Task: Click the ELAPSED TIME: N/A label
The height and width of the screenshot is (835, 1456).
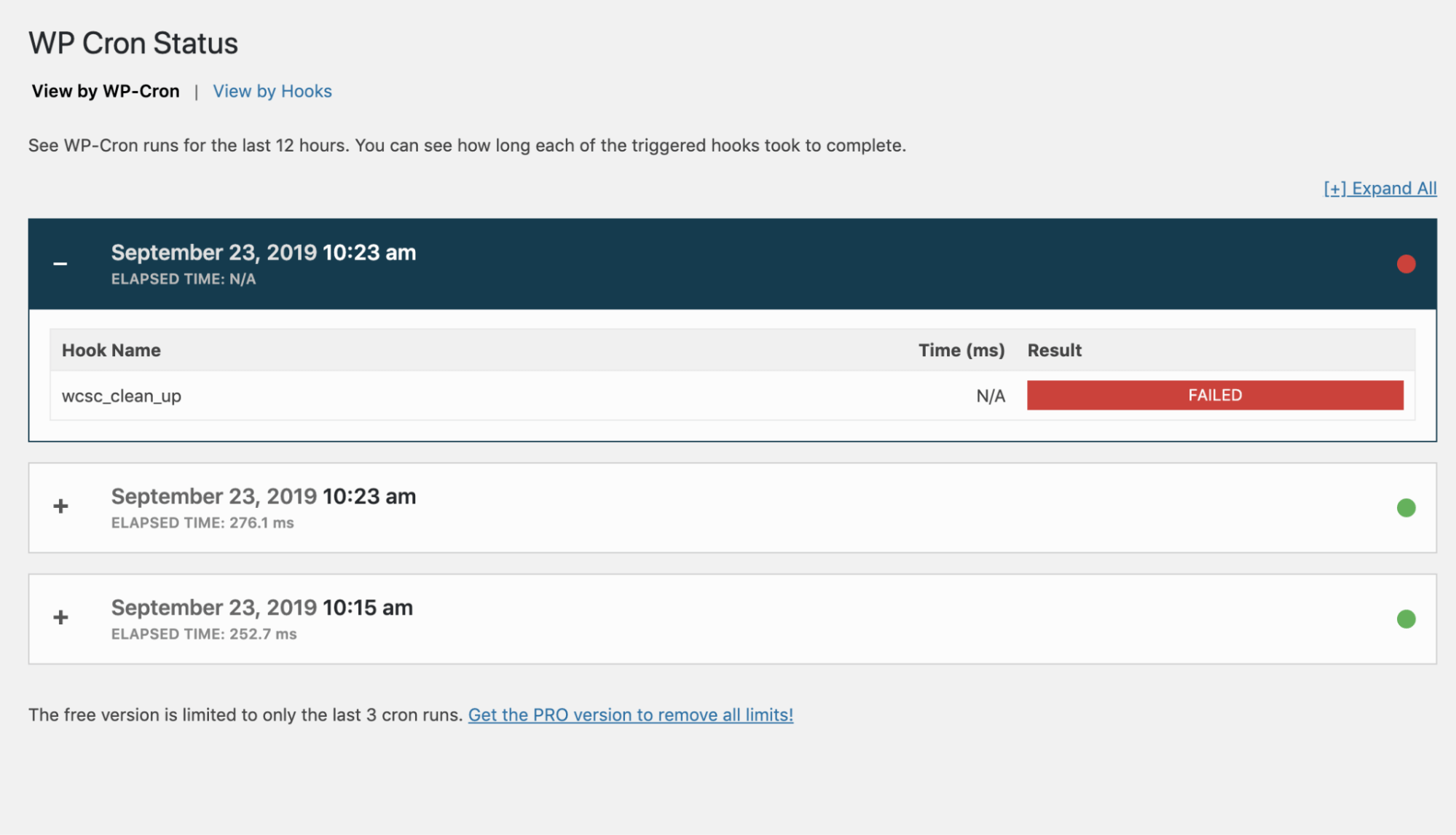Action: coord(184,279)
